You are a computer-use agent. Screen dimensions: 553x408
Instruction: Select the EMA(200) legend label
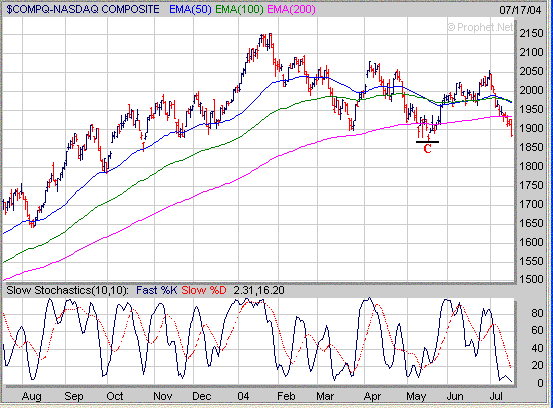(291, 9)
